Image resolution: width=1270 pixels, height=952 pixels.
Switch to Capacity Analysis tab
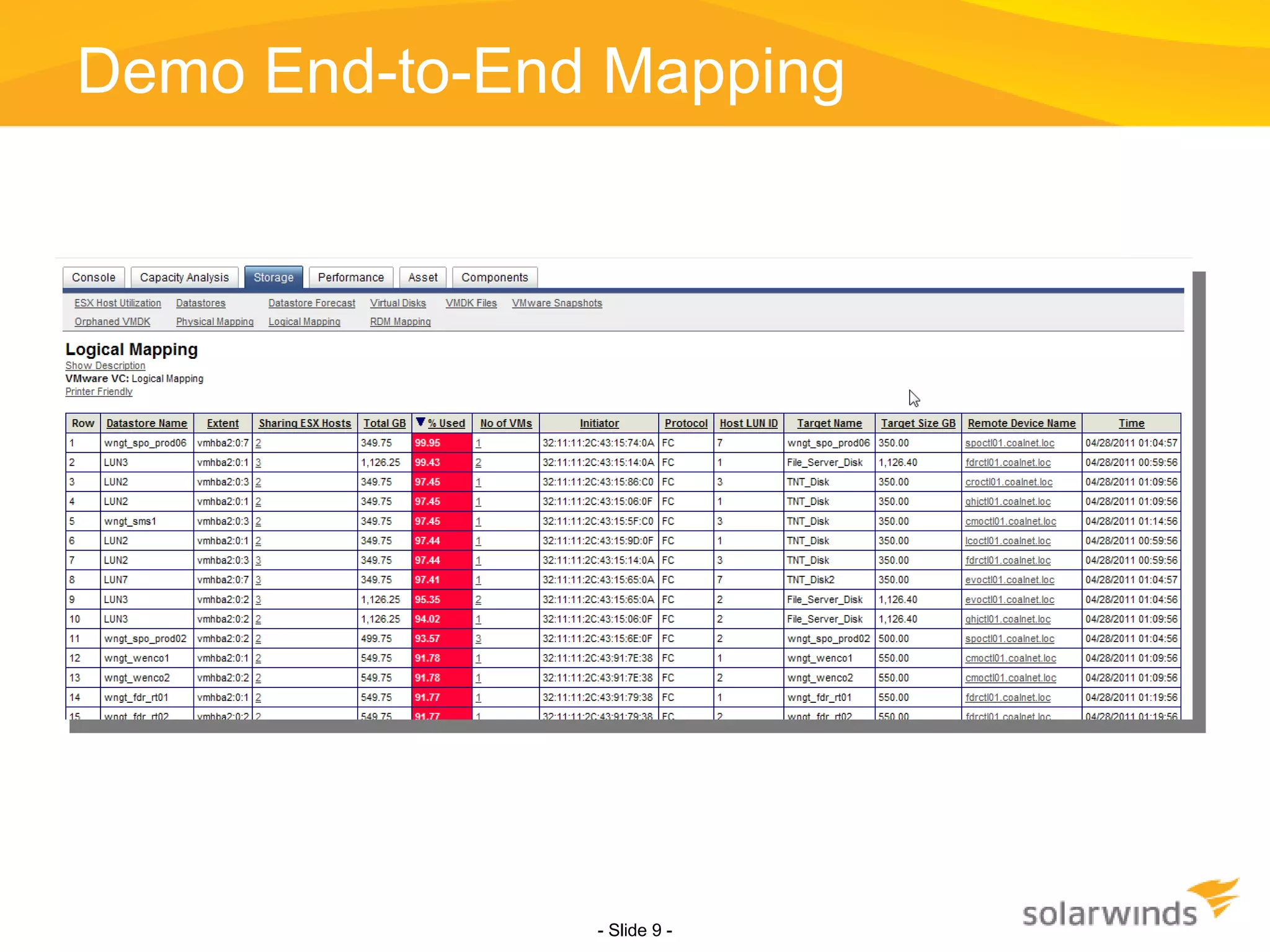pyautogui.click(x=184, y=277)
